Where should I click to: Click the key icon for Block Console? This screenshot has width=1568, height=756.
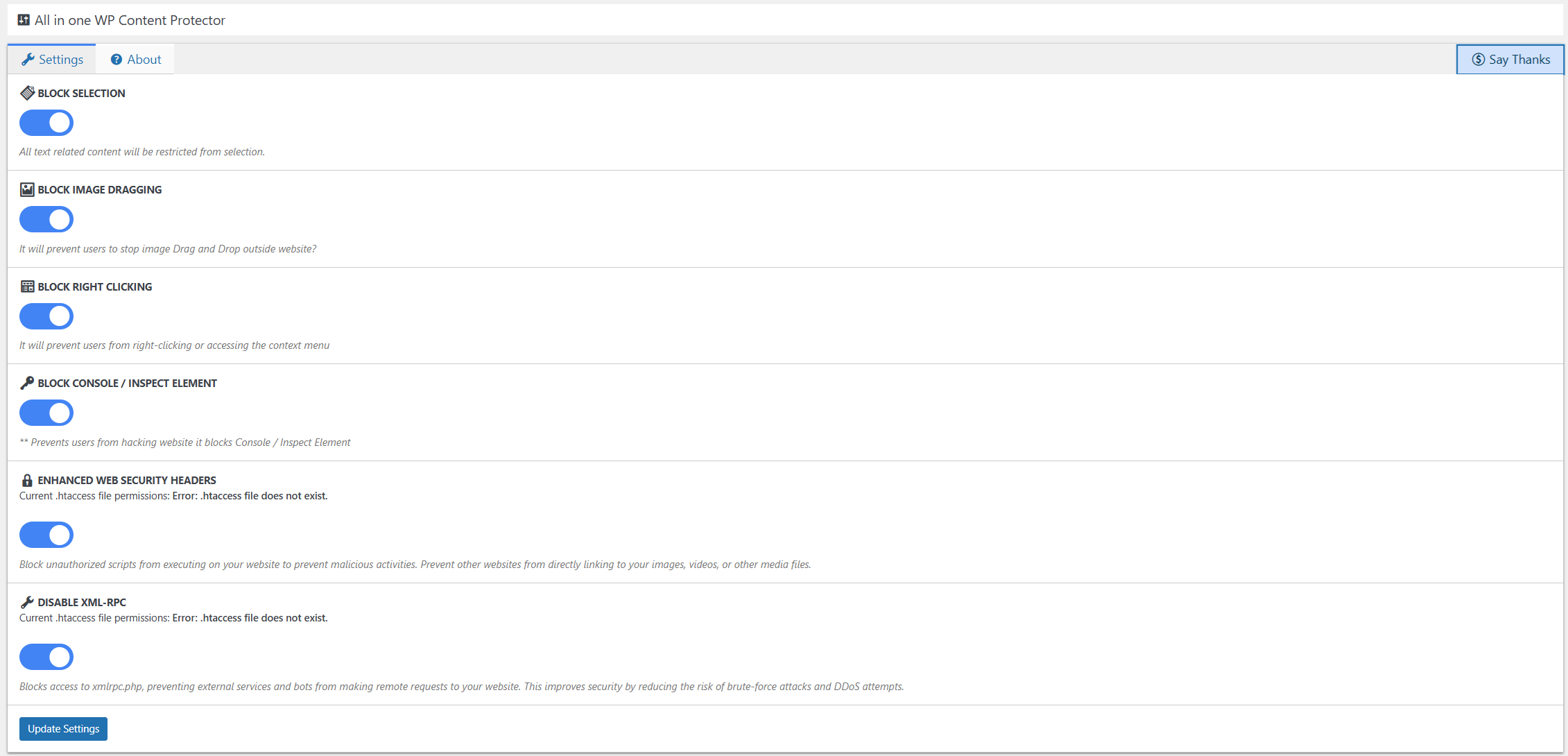[27, 383]
